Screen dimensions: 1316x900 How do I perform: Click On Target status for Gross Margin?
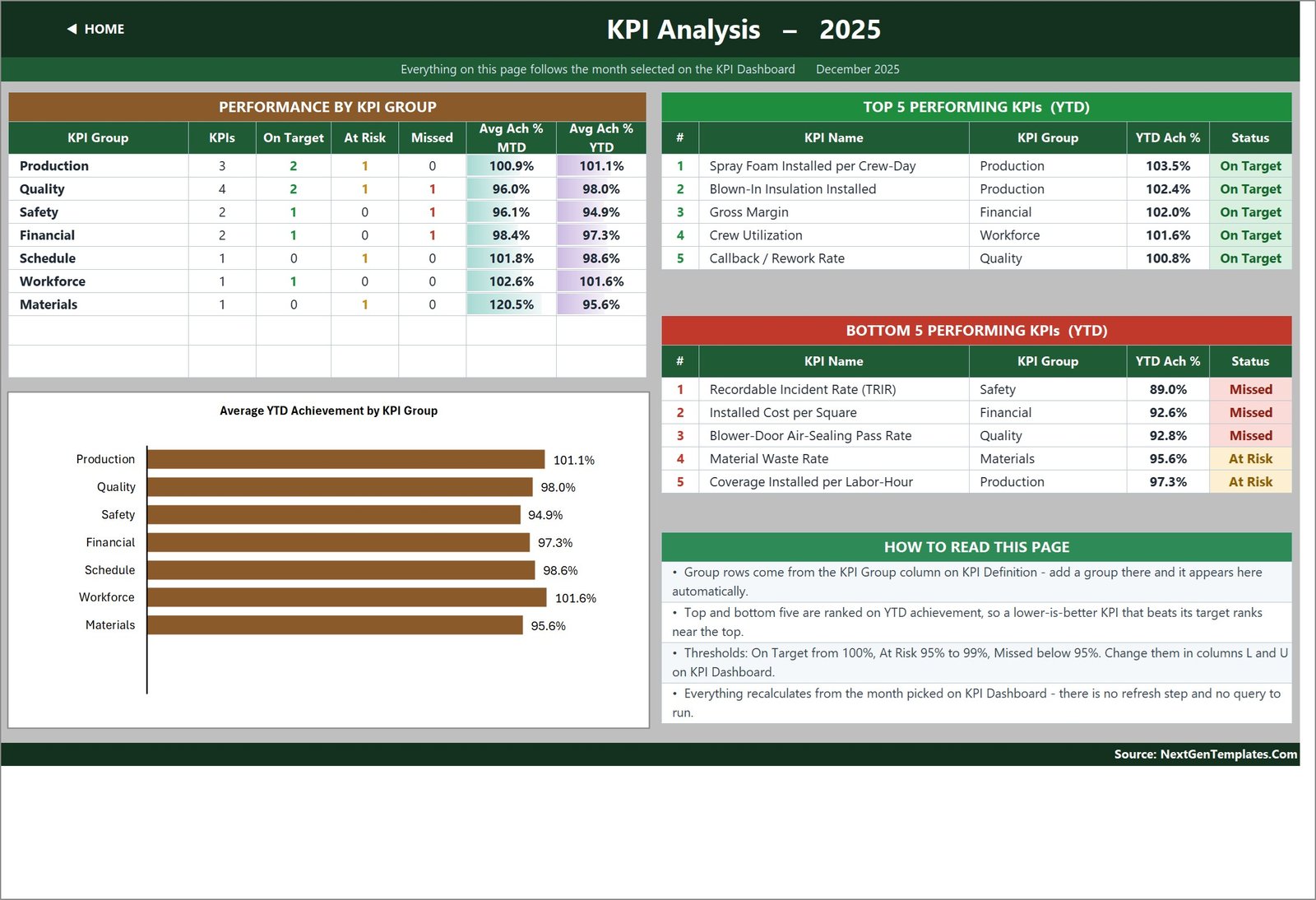pyautogui.click(x=1250, y=211)
